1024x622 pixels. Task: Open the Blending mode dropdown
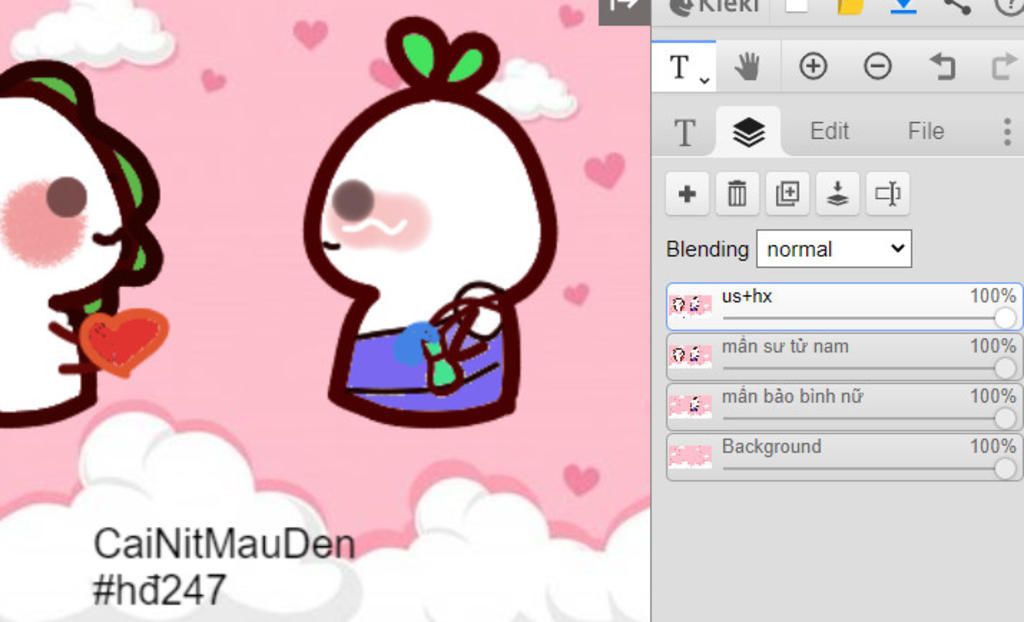coord(834,248)
